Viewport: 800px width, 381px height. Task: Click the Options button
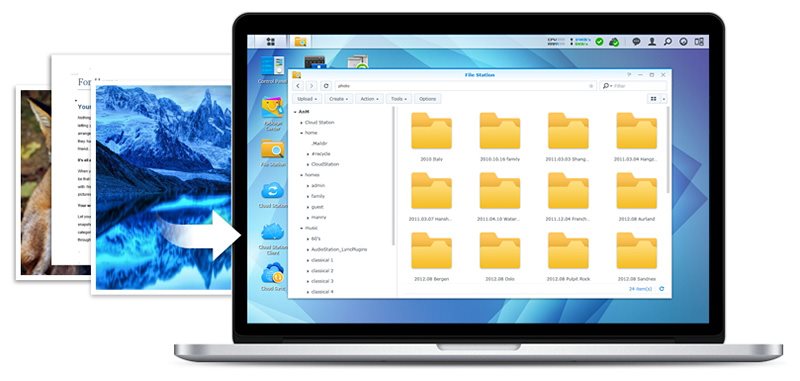point(428,98)
